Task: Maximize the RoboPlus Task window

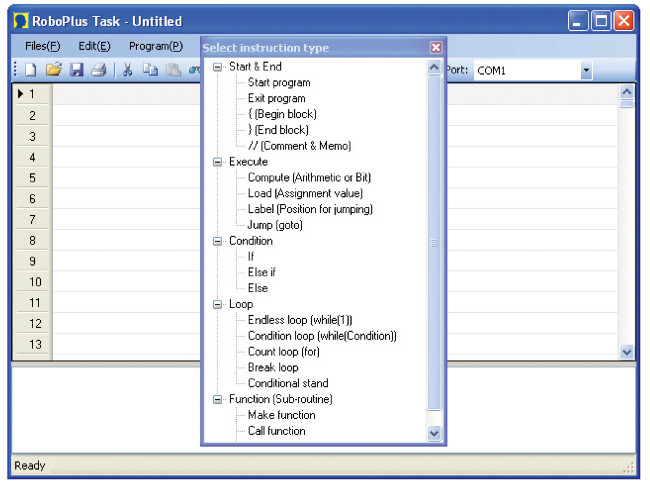Action: pyautogui.click(x=601, y=21)
